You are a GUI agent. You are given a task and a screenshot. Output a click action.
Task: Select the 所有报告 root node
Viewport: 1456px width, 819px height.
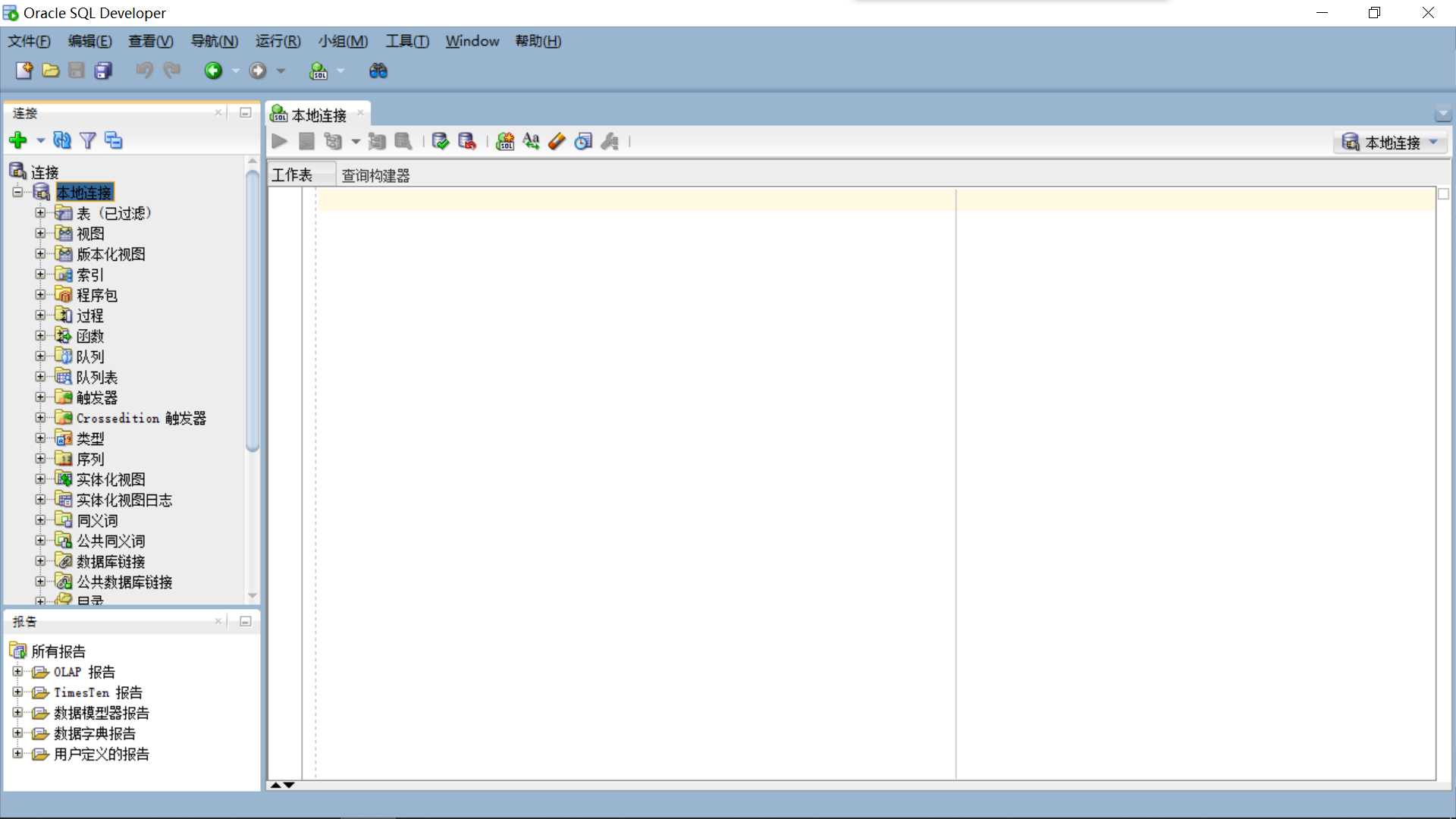[x=58, y=651]
